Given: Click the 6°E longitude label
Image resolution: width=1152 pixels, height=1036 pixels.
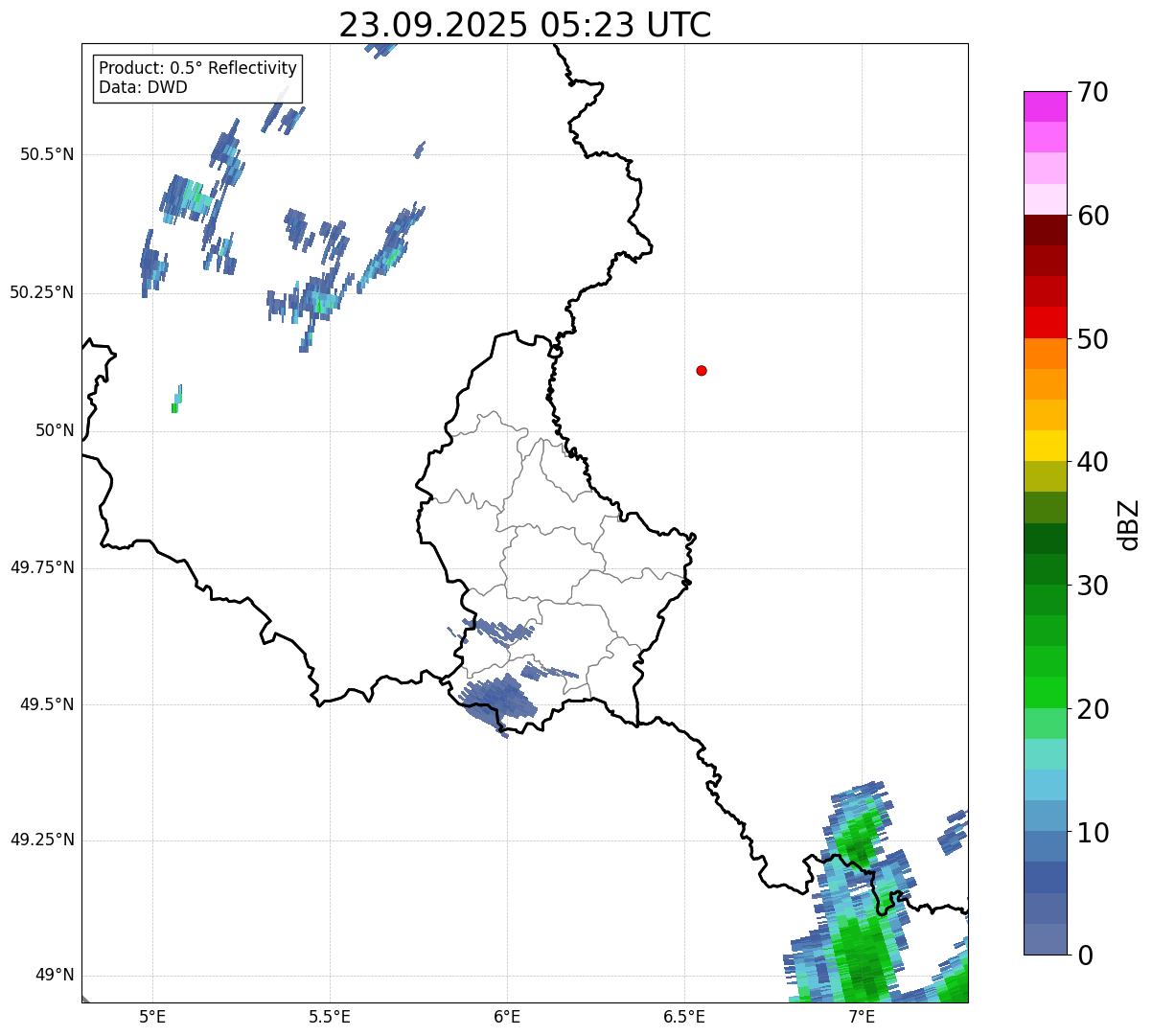Looking at the screenshot, I should click(507, 1017).
